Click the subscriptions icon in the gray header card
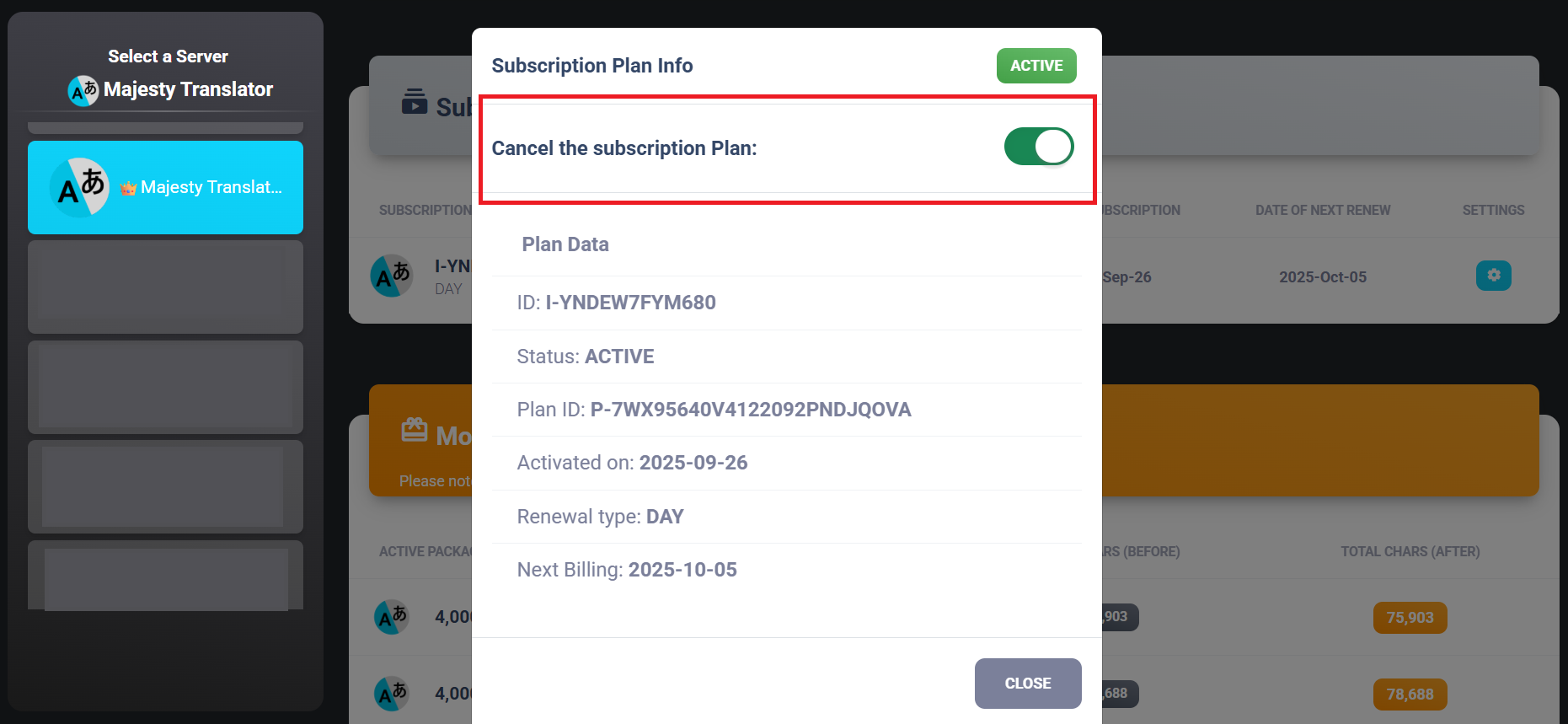The image size is (1568, 724). click(x=414, y=102)
